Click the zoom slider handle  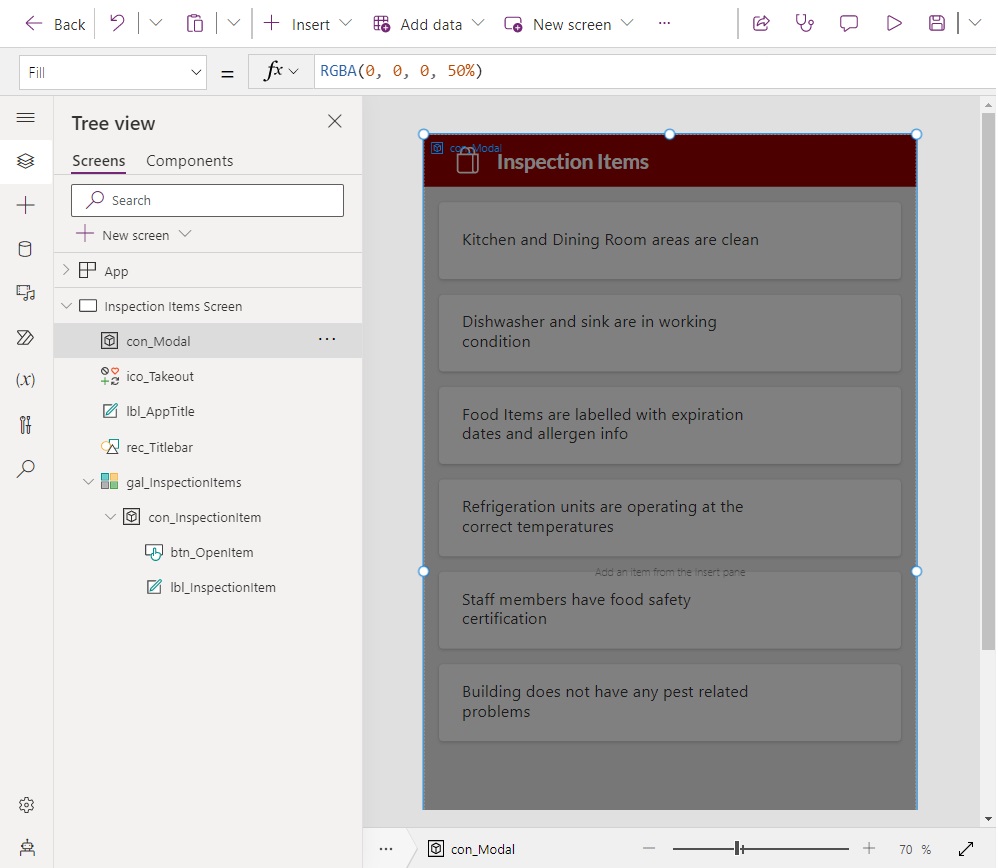(x=738, y=848)
